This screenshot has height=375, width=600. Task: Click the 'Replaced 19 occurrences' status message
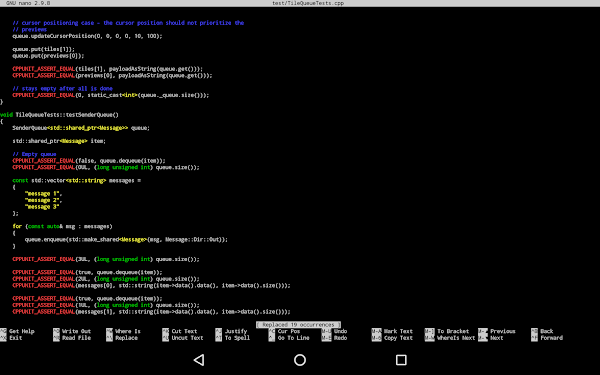click(298, 324)
